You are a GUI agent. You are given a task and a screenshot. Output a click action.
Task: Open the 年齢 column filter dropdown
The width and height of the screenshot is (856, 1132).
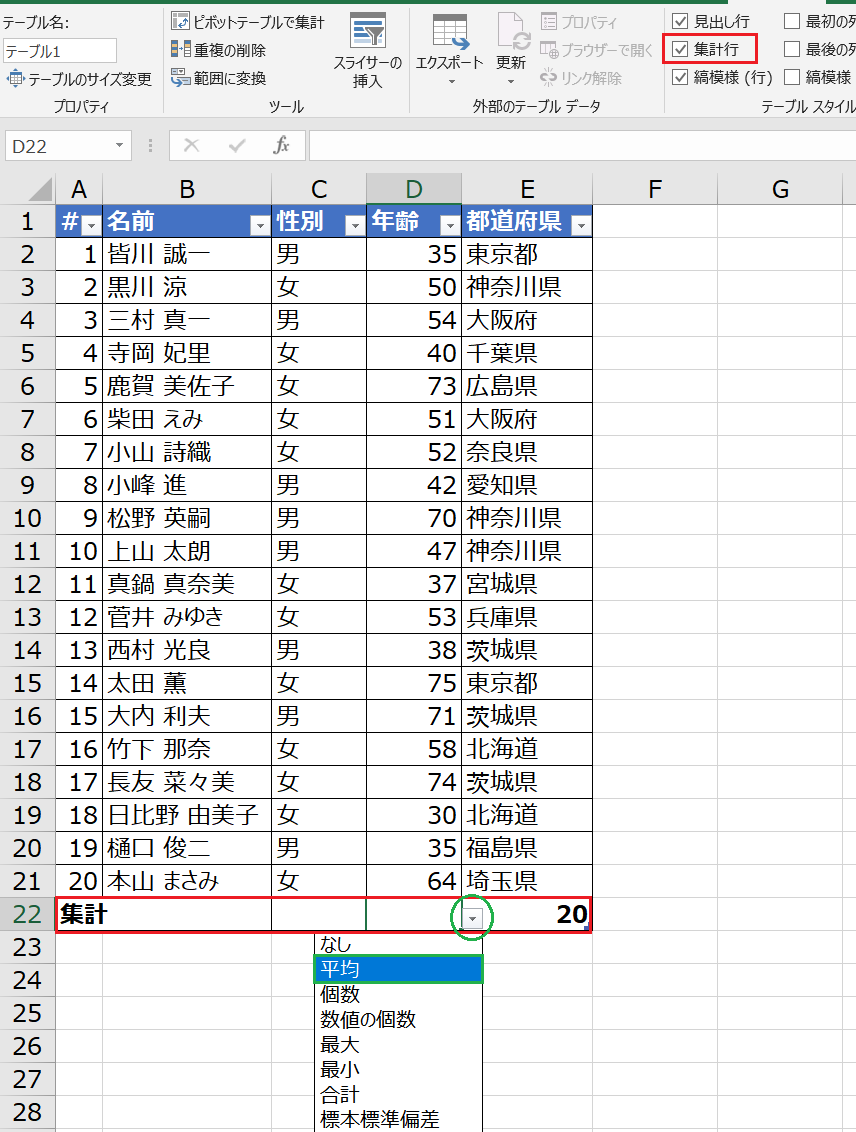450,225
